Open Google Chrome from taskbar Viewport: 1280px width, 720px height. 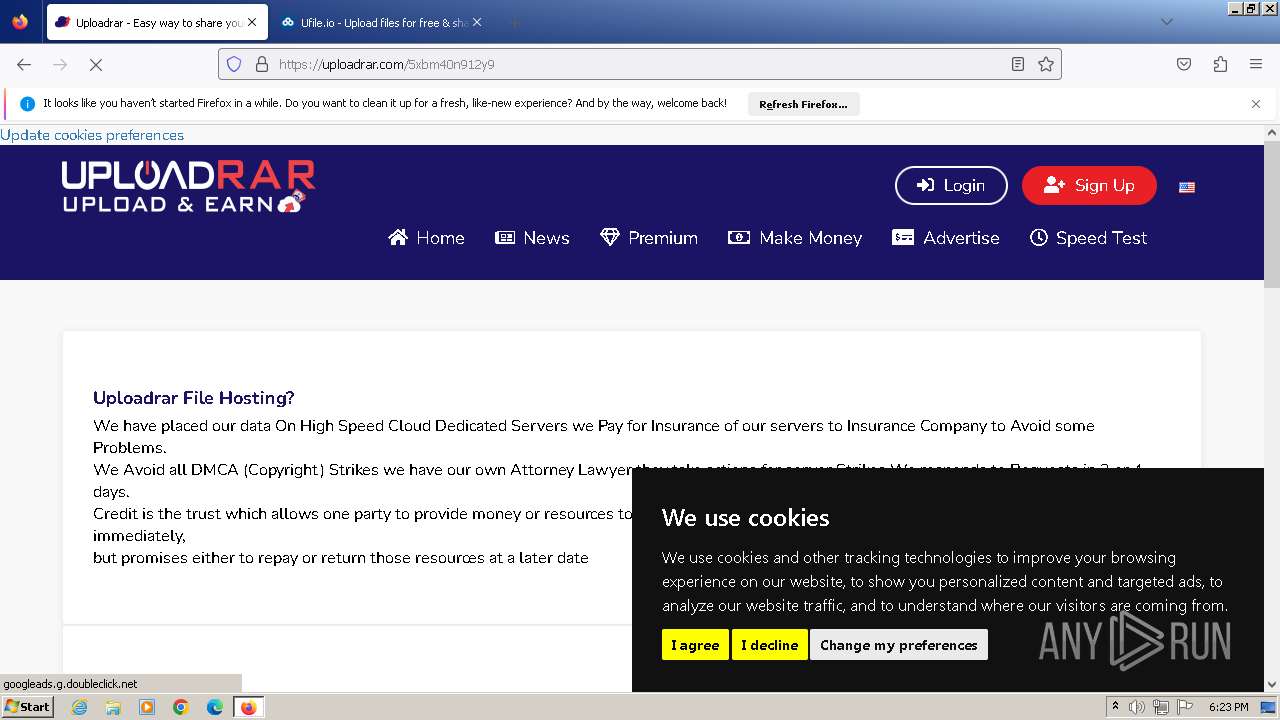coord(181,707)
